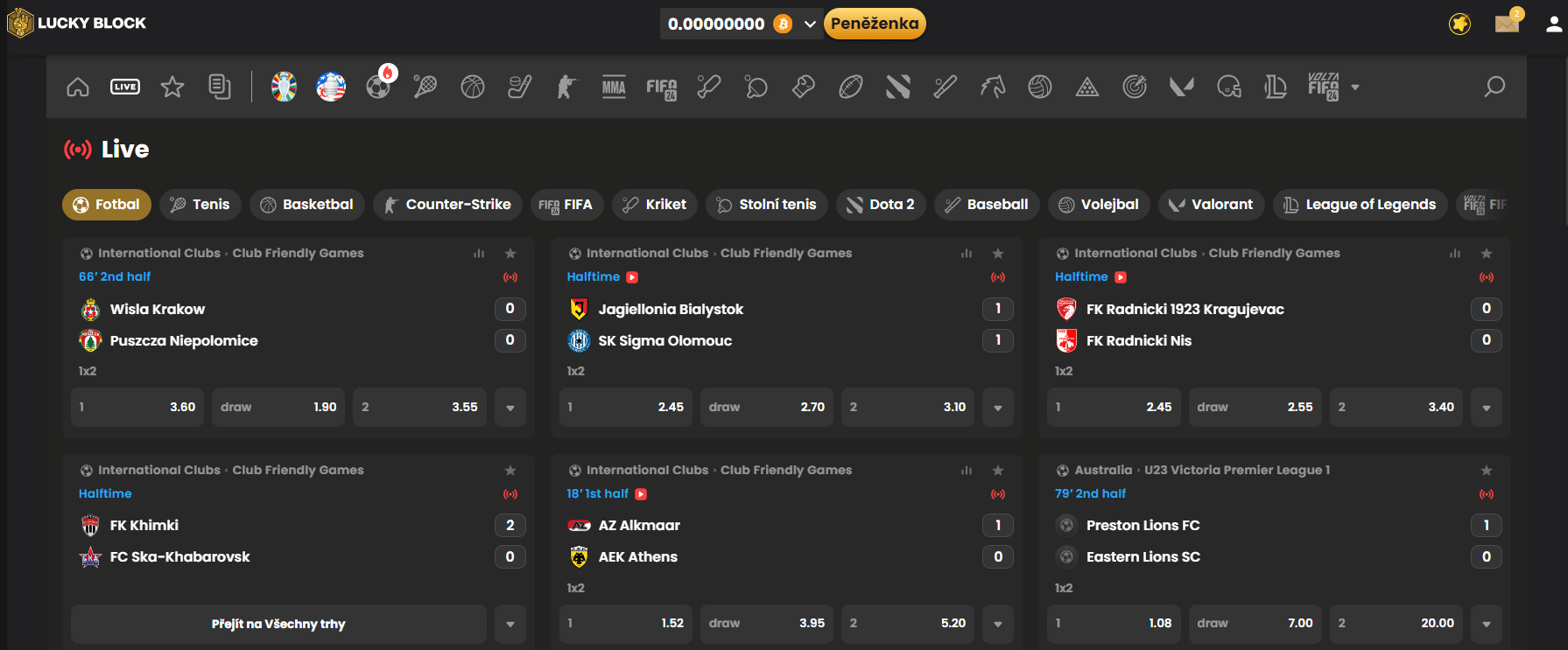Expand more markets for Wisla Krakow match
The width and height of the screenshot is (1568, 650).
click(x=510, y=408)
